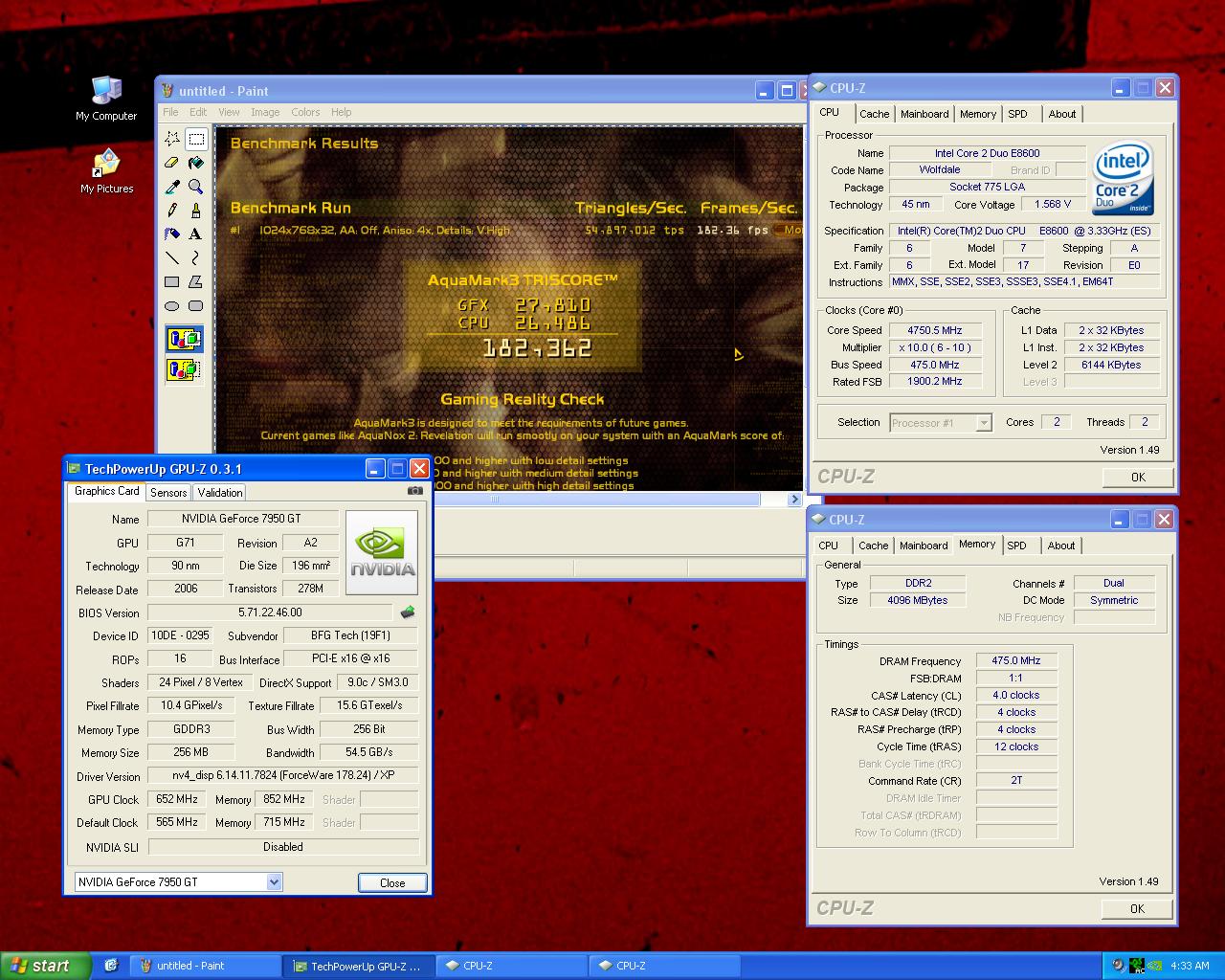Click the Driver Version field in GPU-Z
The height and width of the screenshot is (980, 1225).
pyautogui.click(x=283, y=776)
